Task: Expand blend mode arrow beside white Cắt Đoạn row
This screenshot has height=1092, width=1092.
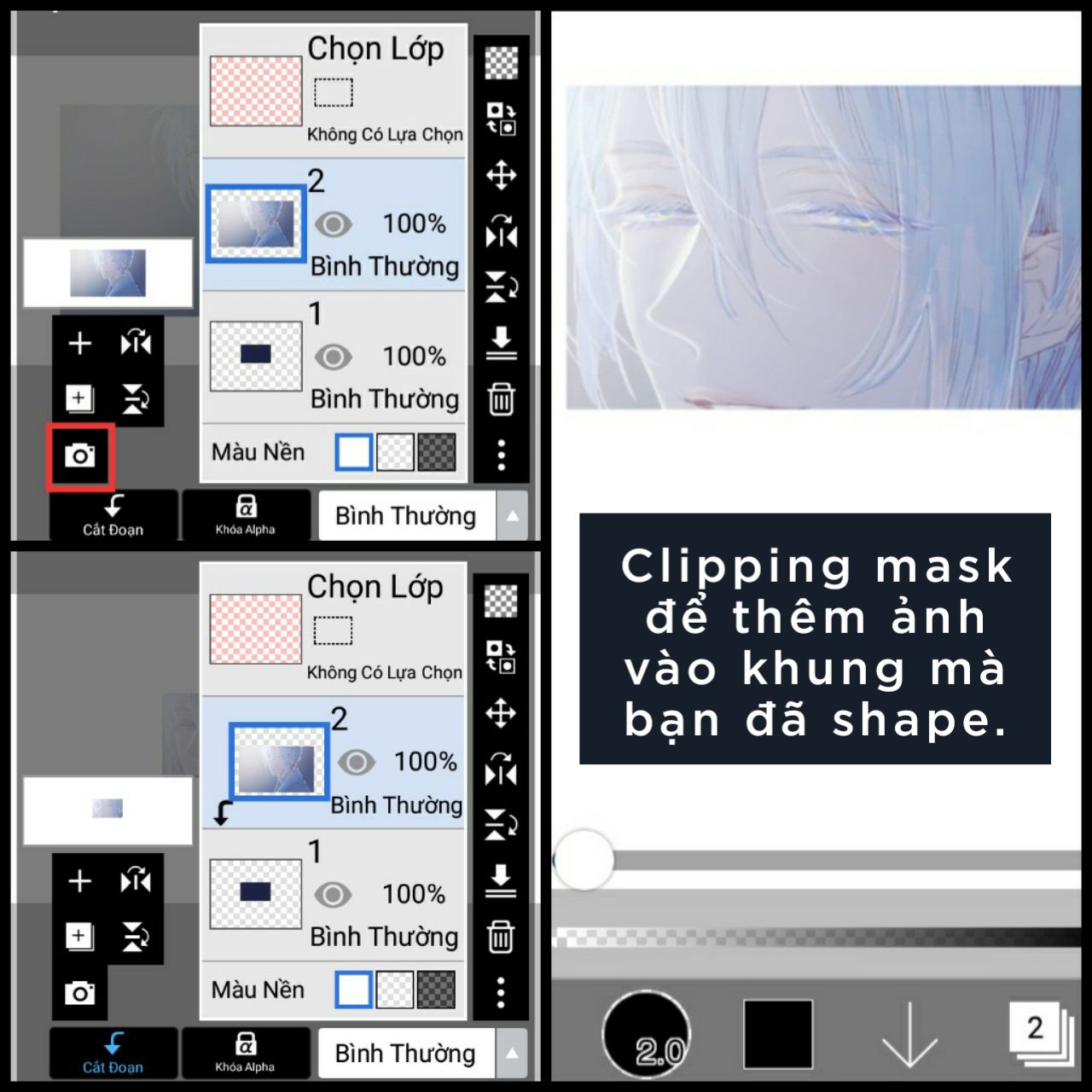Action: (x=512, y=515)
